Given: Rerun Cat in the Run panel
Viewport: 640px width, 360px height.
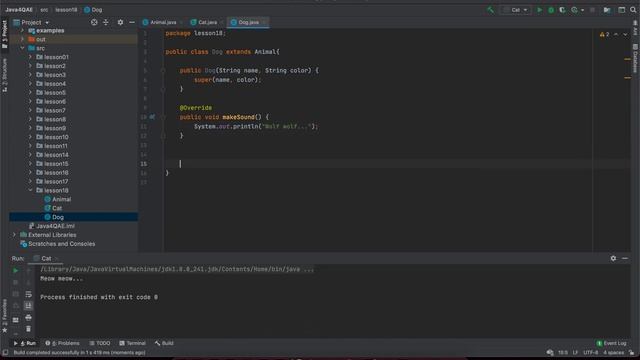Looking at the screenshot, I should [x=16, y=270].
